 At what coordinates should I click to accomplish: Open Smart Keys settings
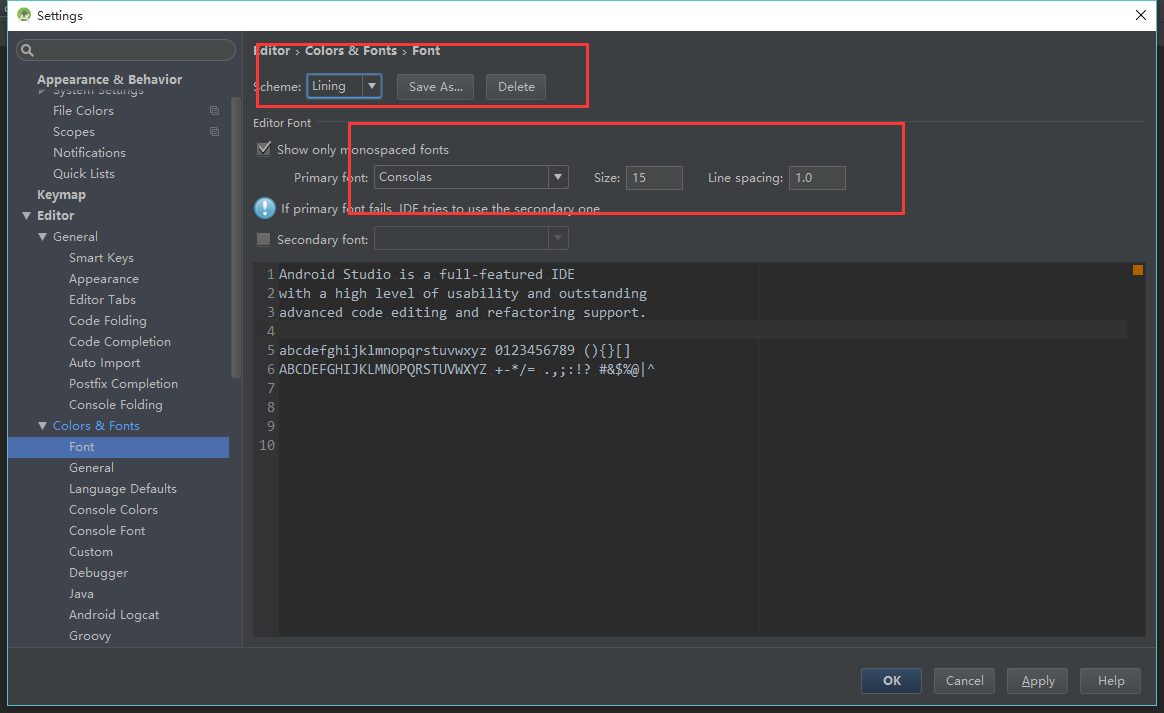(x=101, y=258)
